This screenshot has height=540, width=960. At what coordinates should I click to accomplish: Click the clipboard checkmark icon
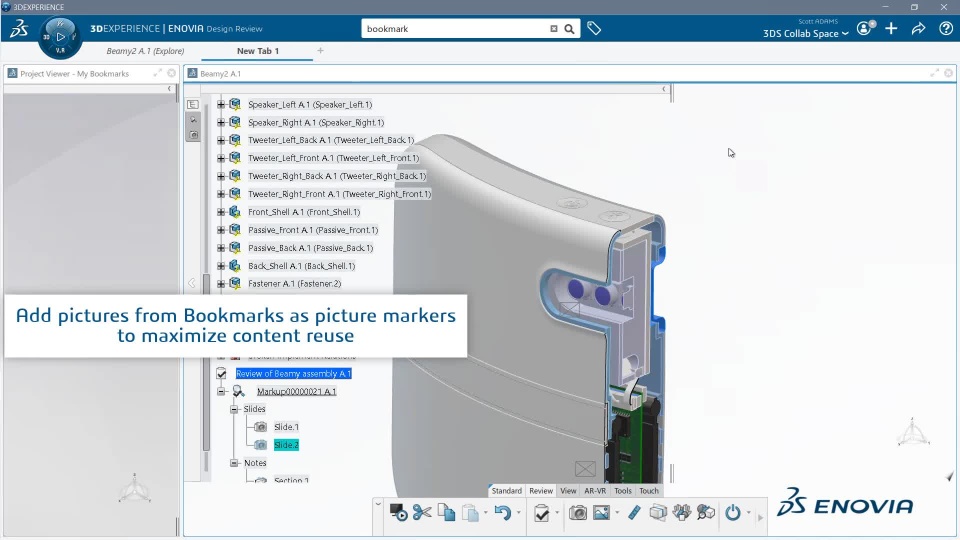click(542, 512)
